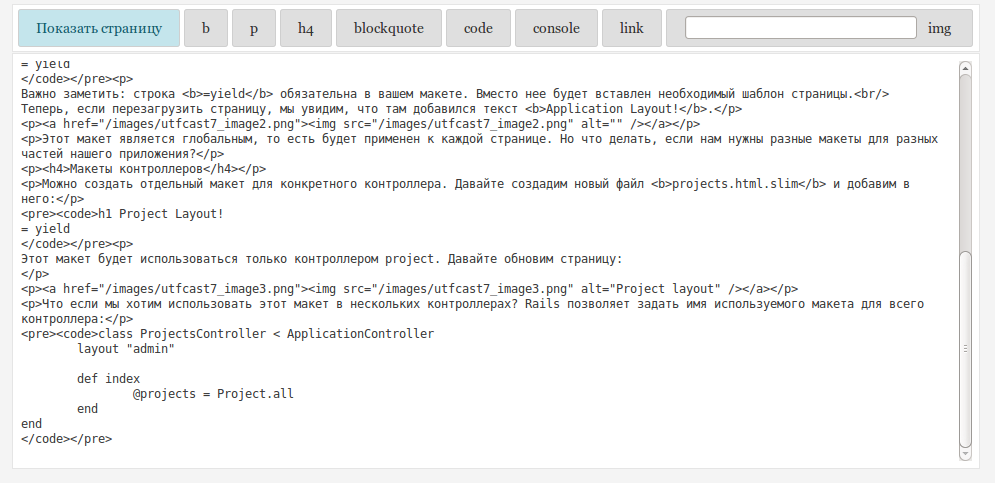
Task: Insert a blockquote tag
Action: pos(389,28)
